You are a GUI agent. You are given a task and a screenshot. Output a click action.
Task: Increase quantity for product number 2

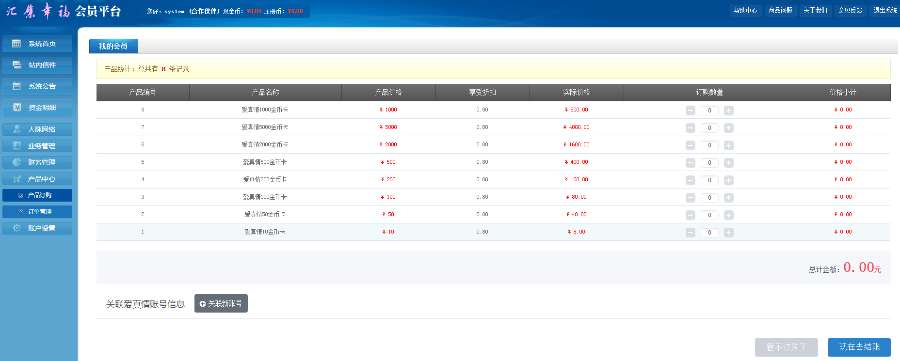(x=728, y=215)
